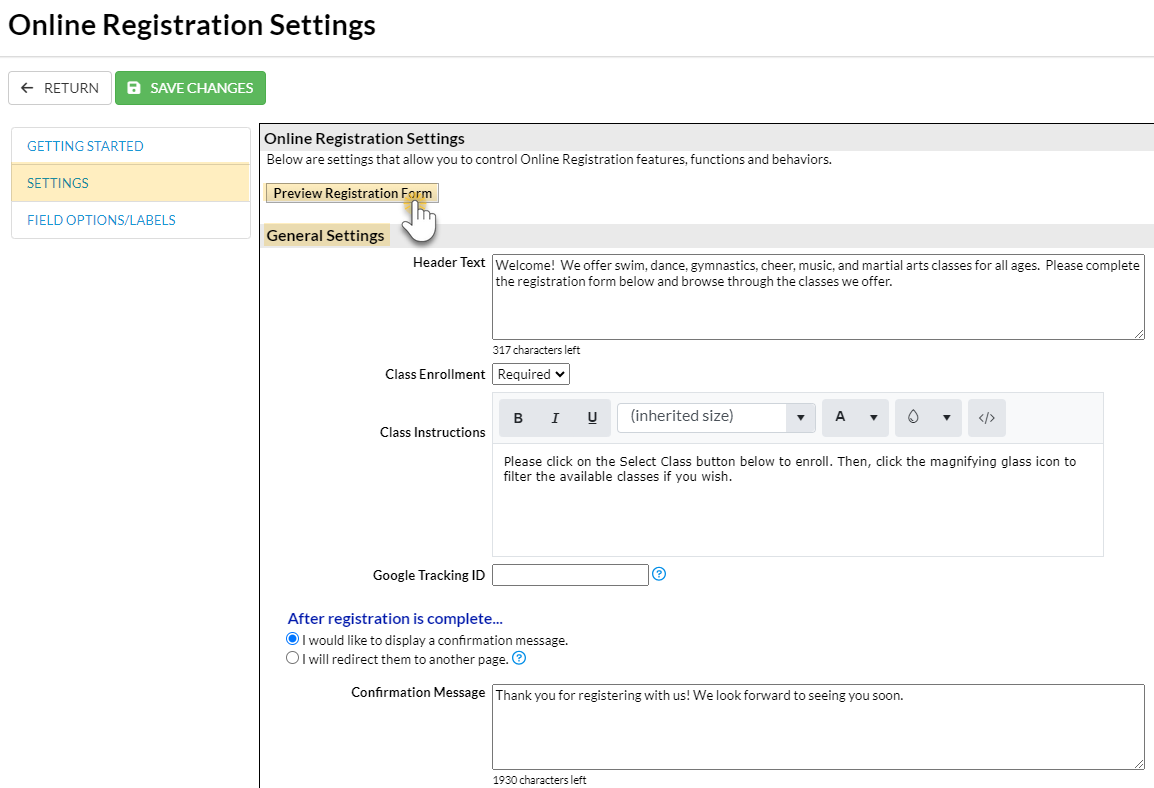Apply underline formatting in editor toolbar
This screenshot has width=1154, height=788.
[592, 418]
